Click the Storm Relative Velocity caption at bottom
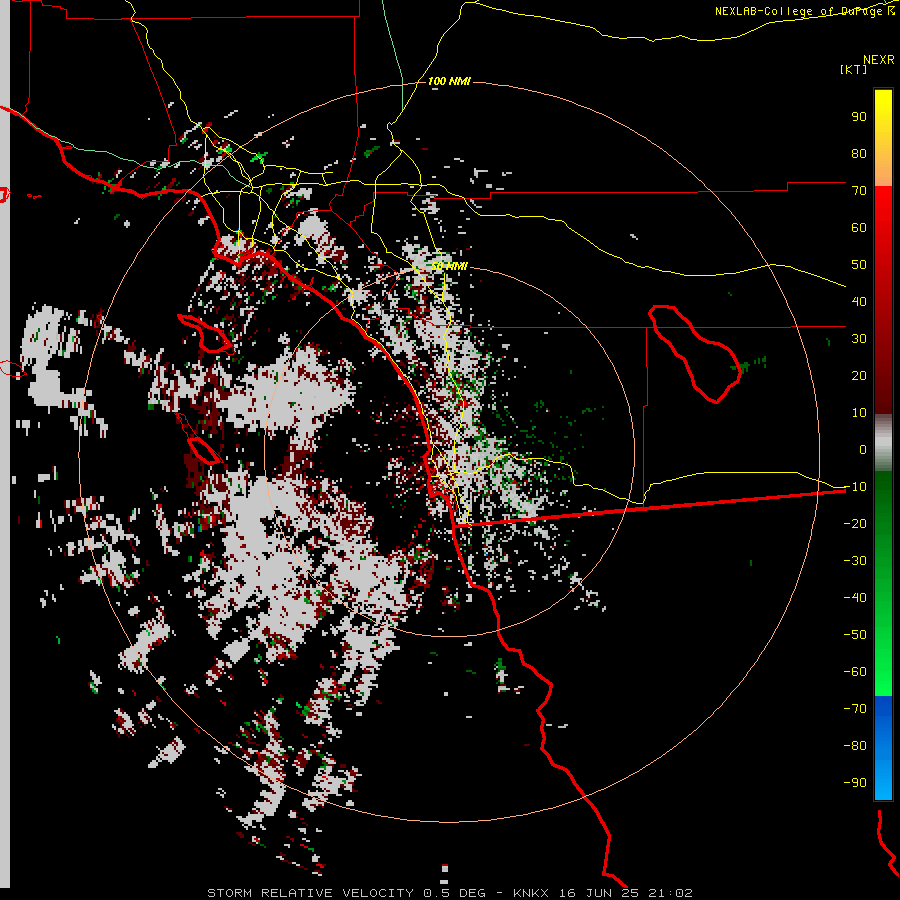900x900 pixels. (x=450, y=893)
